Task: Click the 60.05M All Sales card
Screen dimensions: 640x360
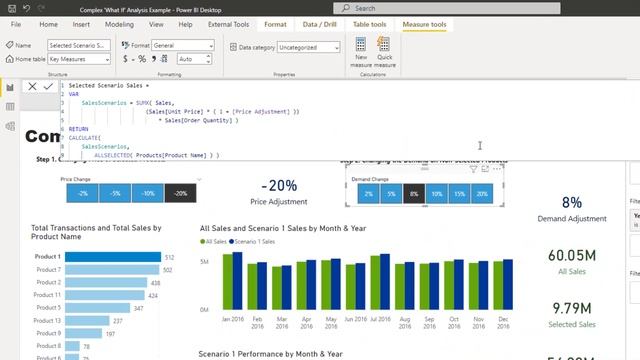Action: [x=572, y=261]
